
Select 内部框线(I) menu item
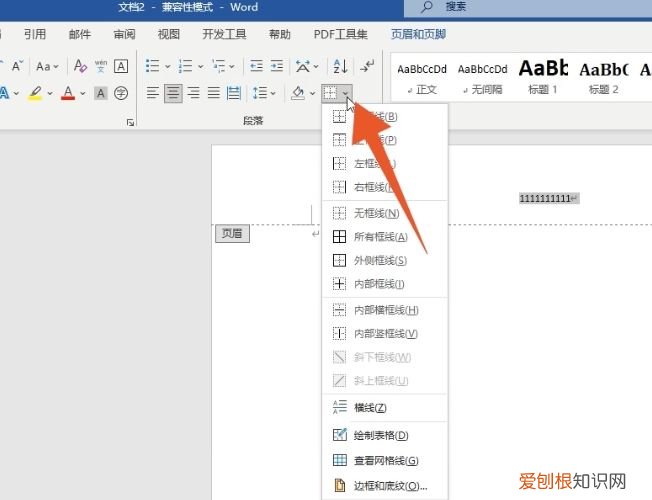[385, 284]
